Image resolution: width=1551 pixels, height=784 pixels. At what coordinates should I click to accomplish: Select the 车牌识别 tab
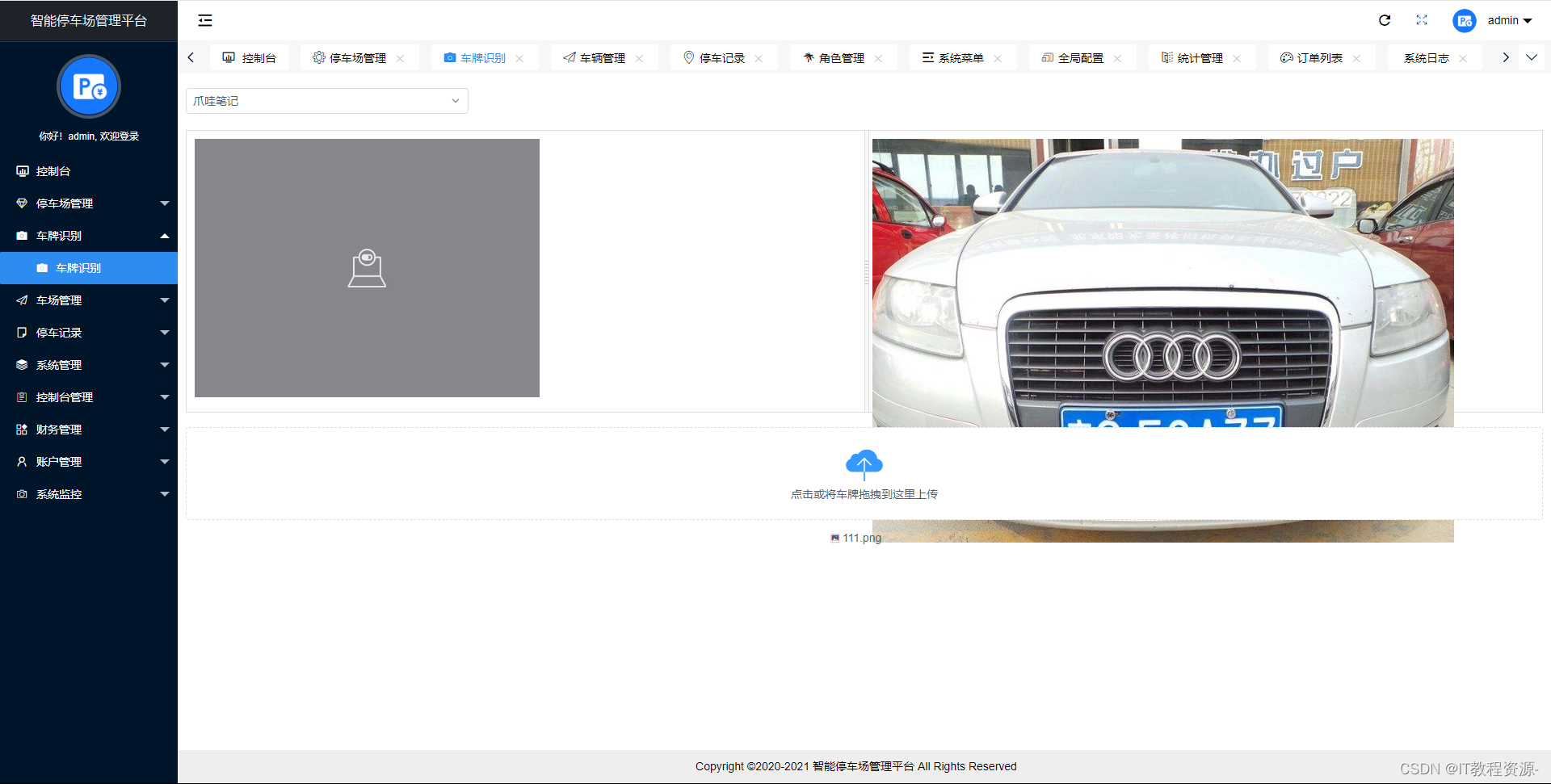483,58
